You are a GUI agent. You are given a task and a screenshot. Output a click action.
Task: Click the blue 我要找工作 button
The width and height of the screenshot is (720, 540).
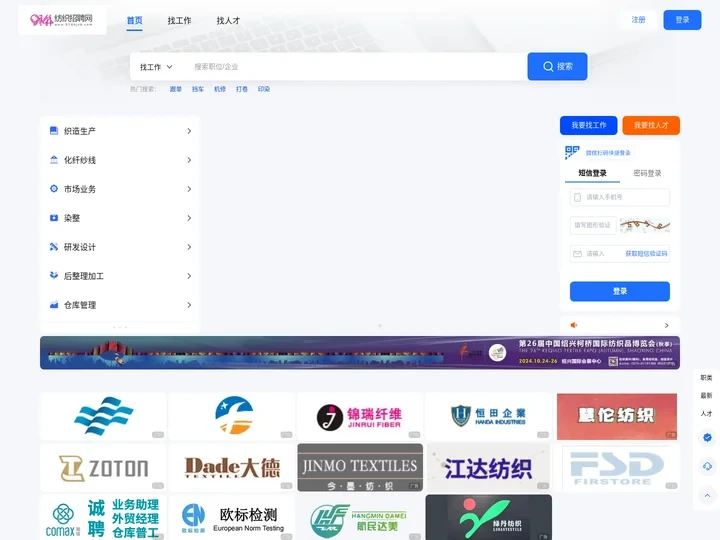point(589,125)
